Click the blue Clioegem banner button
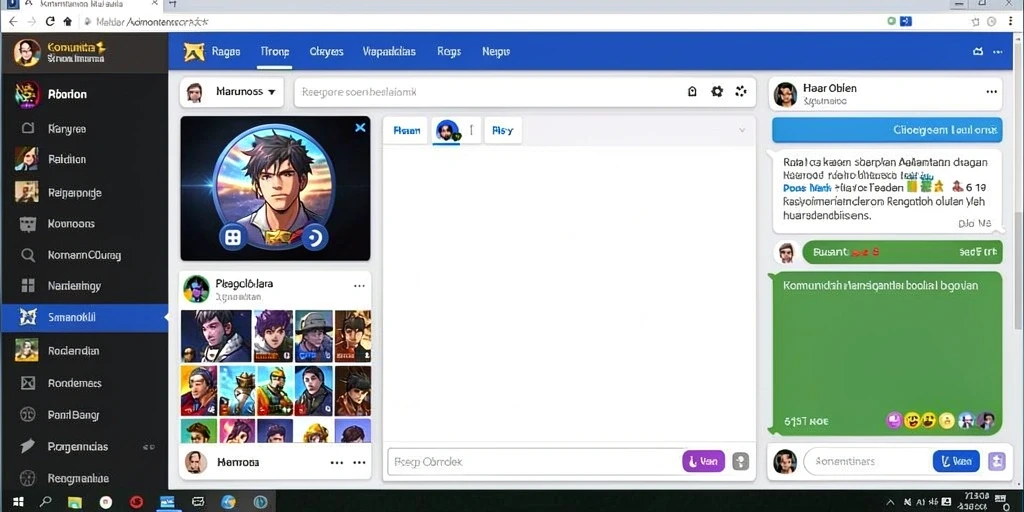Image resolution: width=1024 pixels, height=512 pixels. tap(887, 130)
